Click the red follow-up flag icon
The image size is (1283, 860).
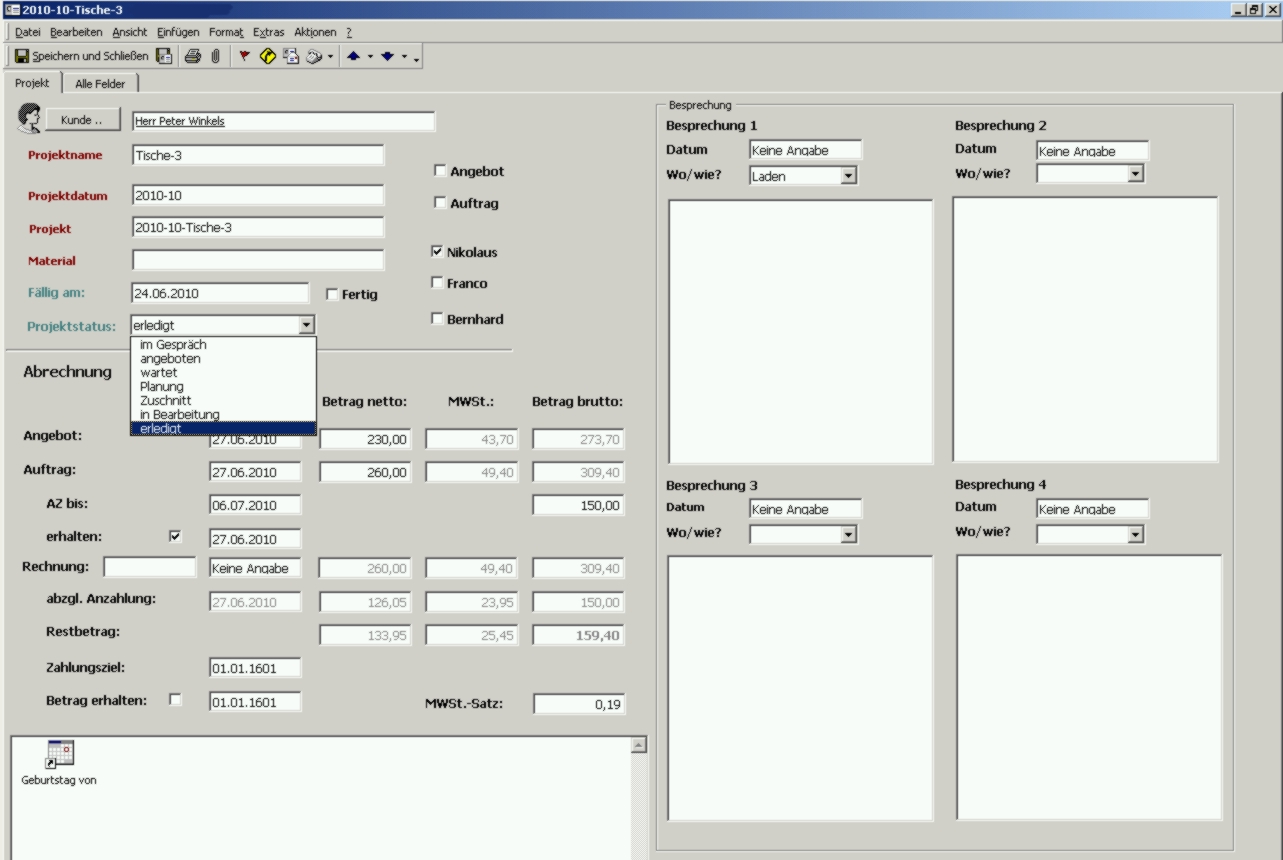[245, 57]
